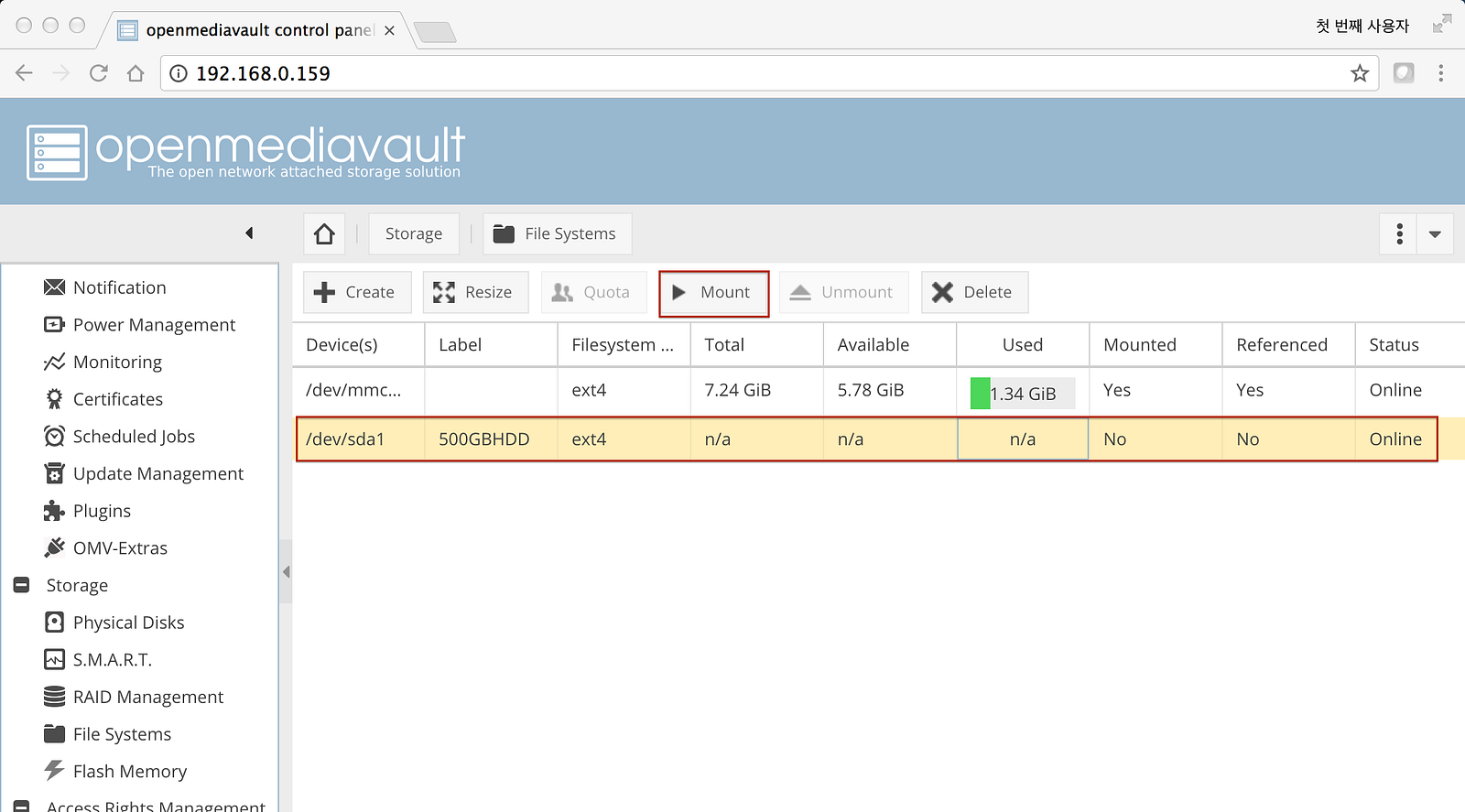Sort by the Device(s) column header
The image size is (1465, 812).
click(x=358, y=345)
